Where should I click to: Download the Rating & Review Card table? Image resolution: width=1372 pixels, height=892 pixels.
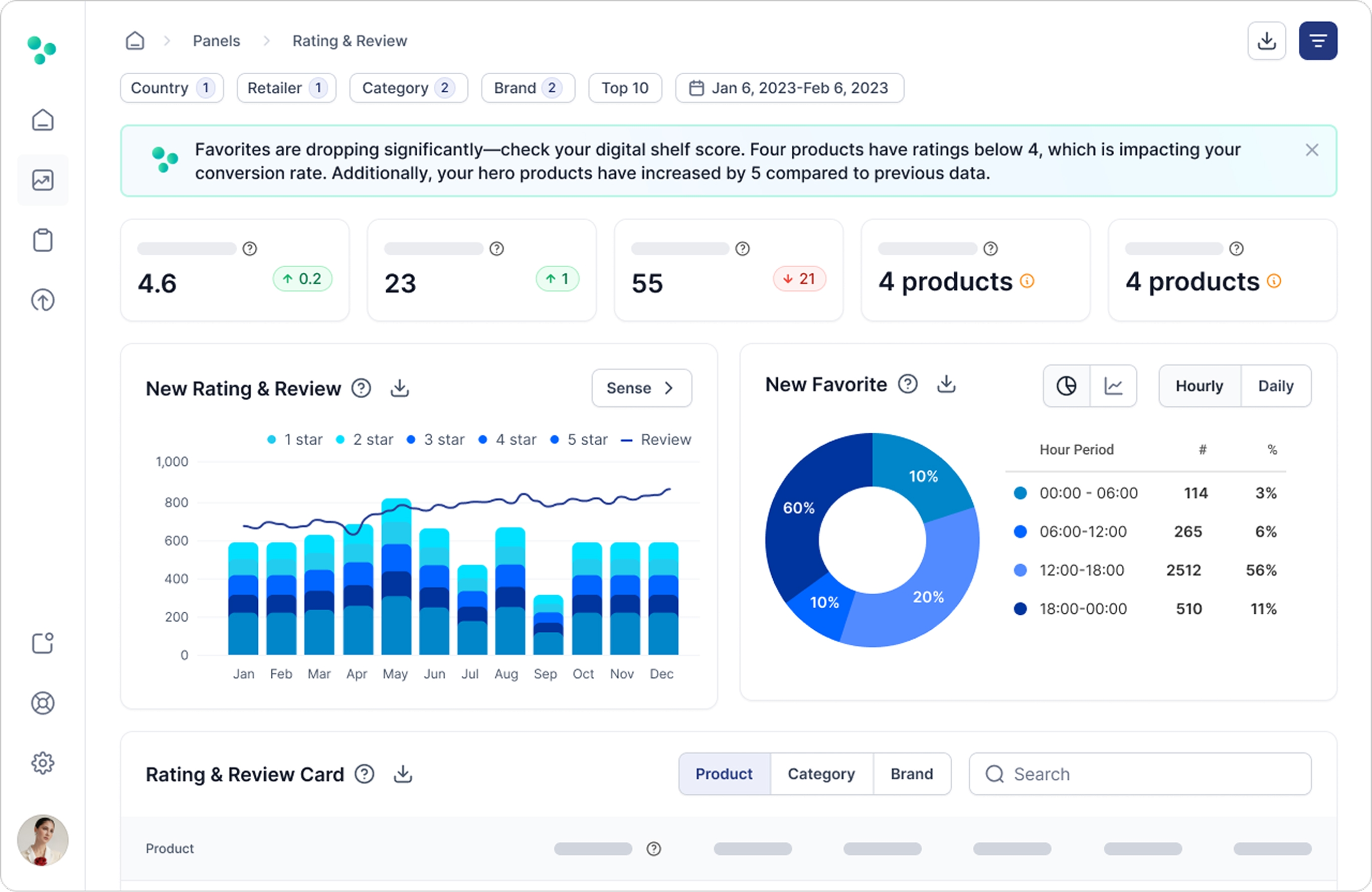coord(402,774)
